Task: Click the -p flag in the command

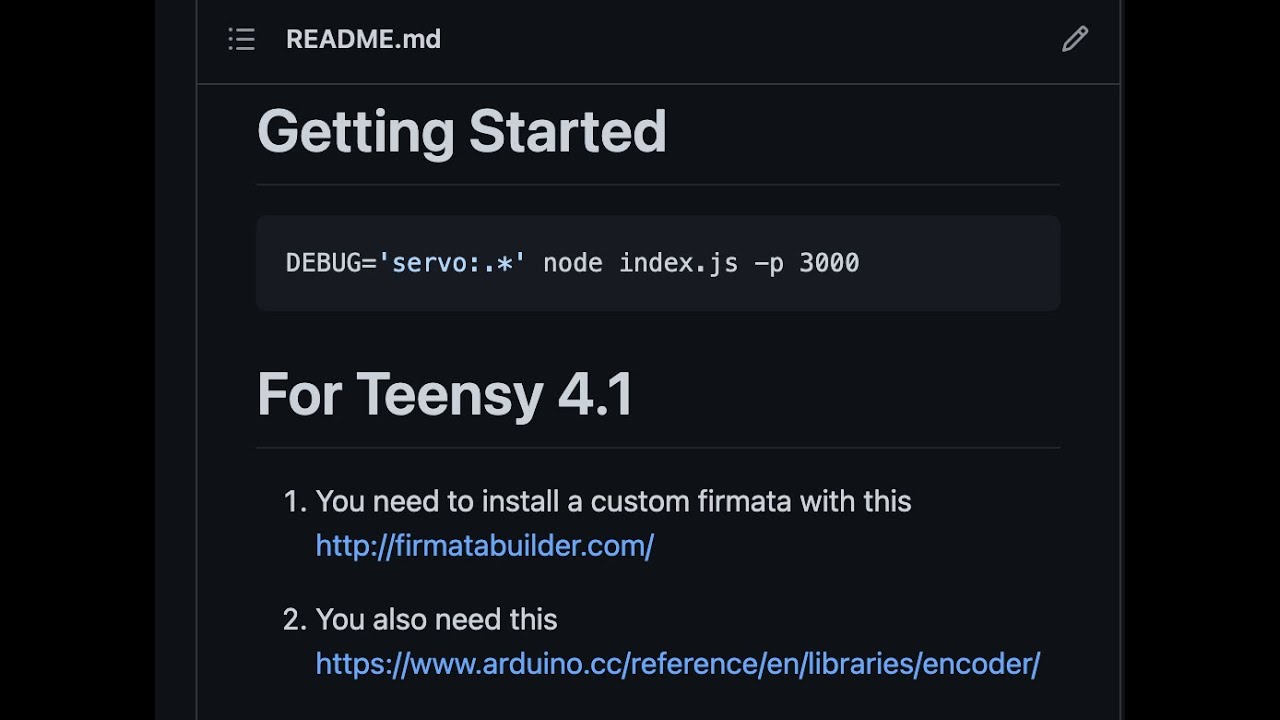Action: coord(768,263)
